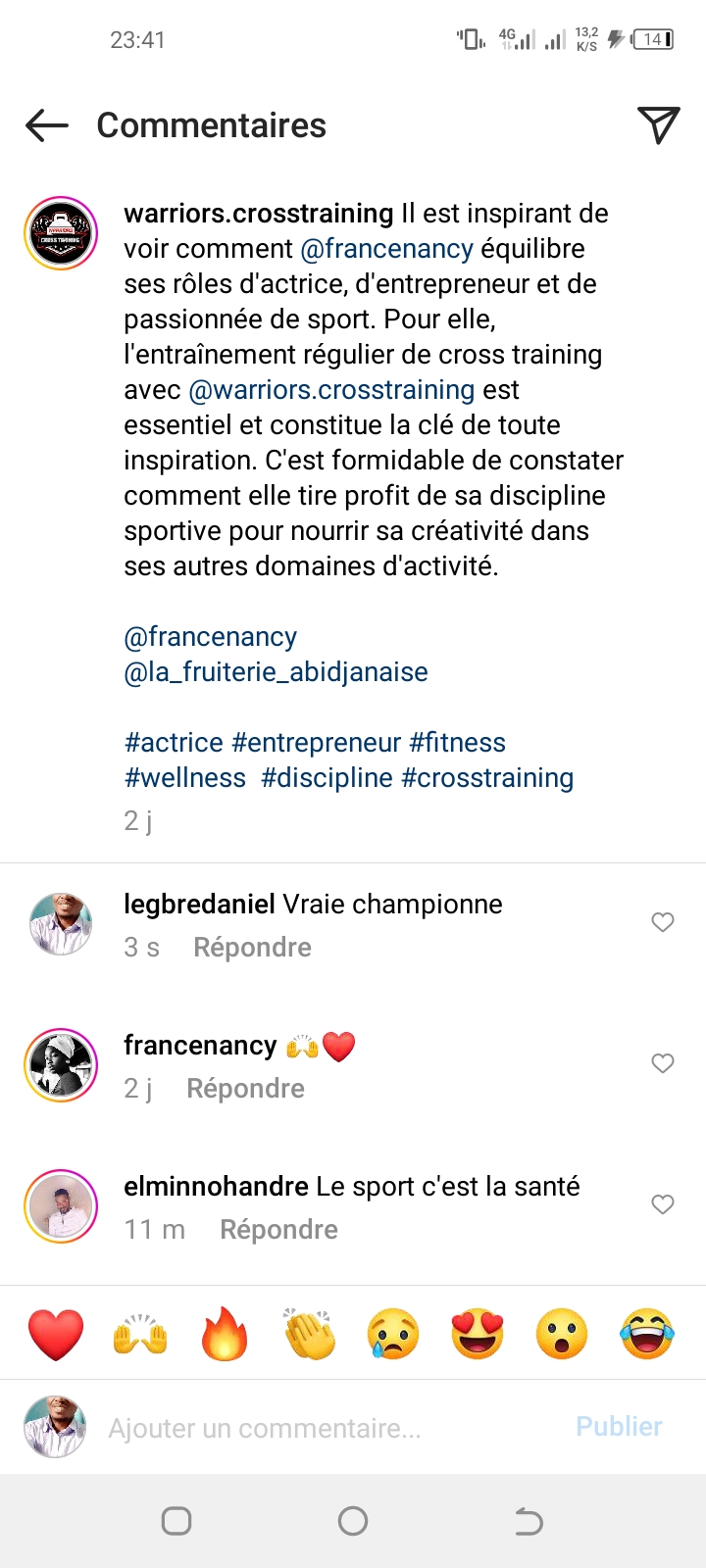
Task: Insert the laughing-crying emoji reaction
Action: pos(647,1334)
